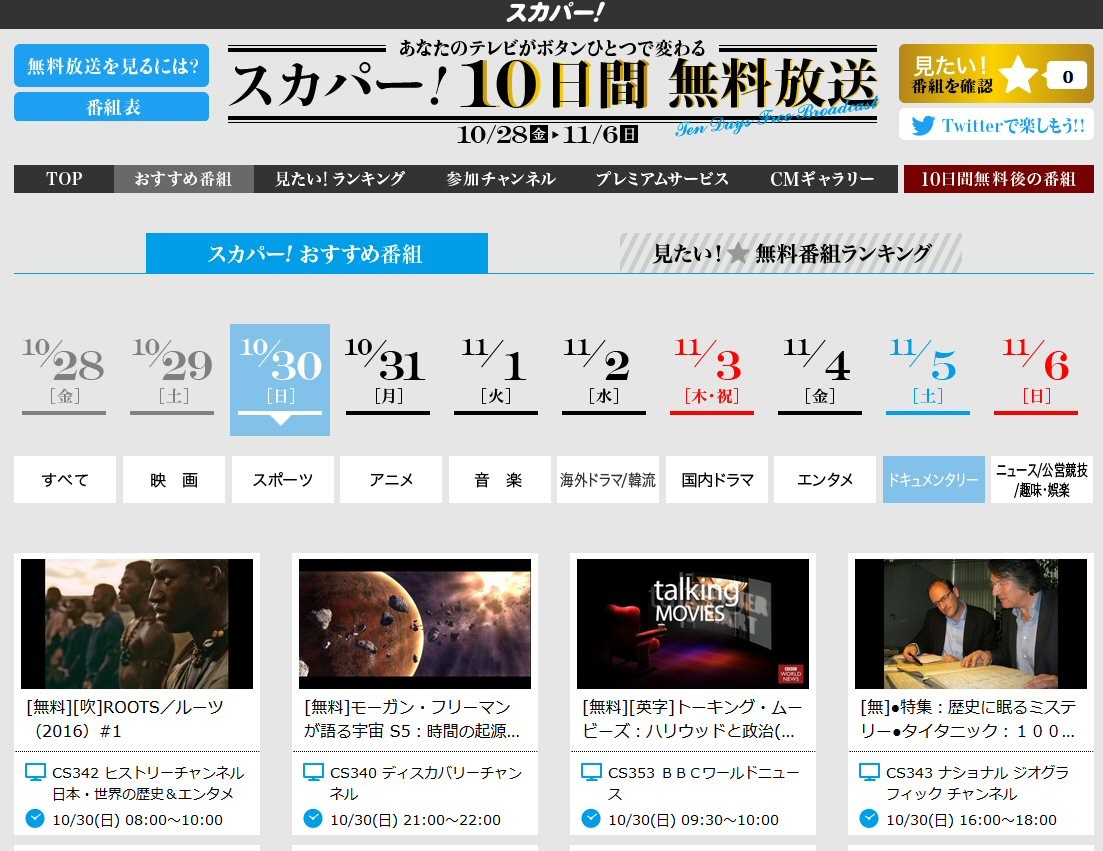The image size is (1103, 851).
Task: Click channel text CS340 ディスカバリーチャンネル
Action: [426, 783]
